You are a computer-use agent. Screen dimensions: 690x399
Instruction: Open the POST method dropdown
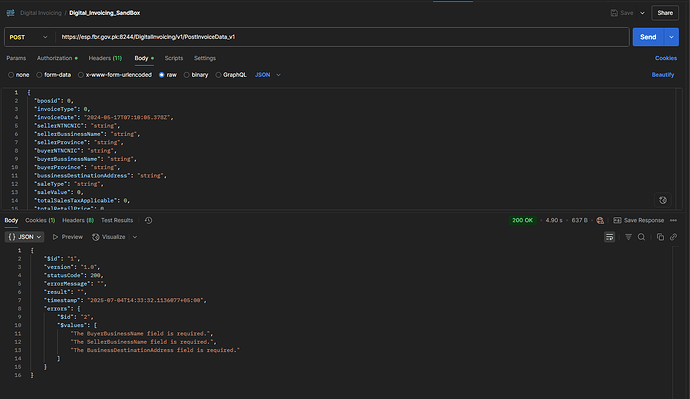tap(29, 37)
